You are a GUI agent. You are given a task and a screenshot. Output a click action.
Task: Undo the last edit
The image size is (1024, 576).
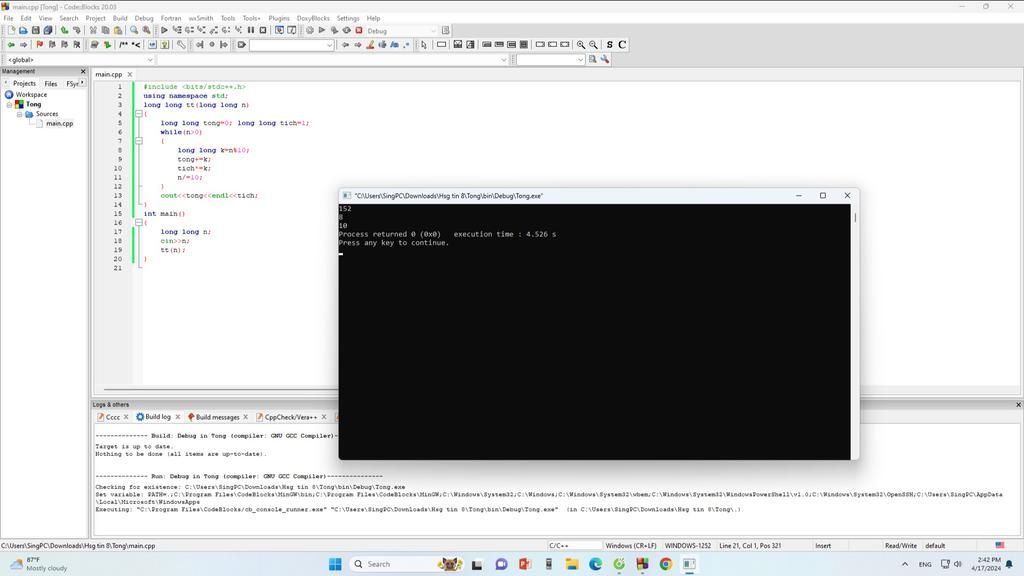click(64, 30)
